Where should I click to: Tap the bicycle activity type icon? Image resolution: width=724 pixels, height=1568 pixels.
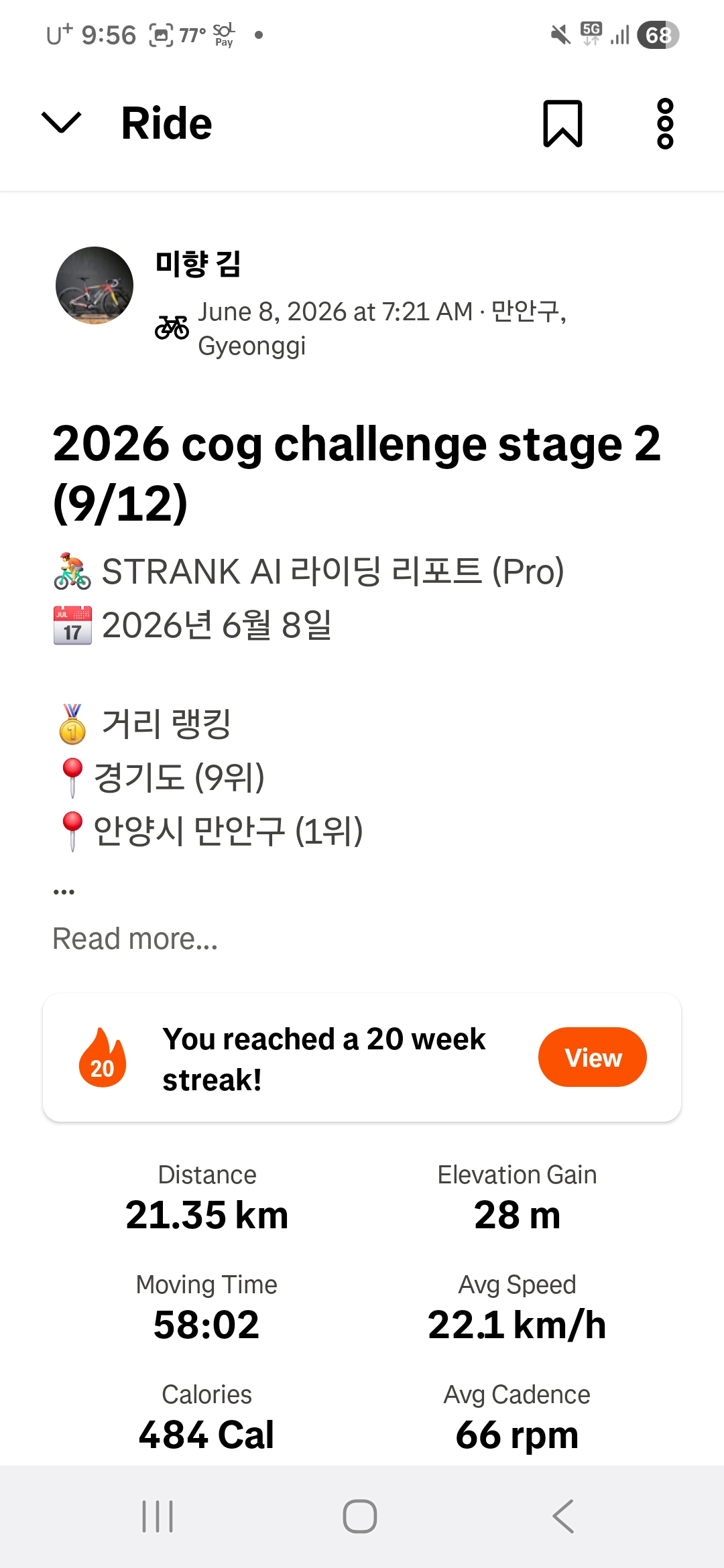[x=172, y=328]
